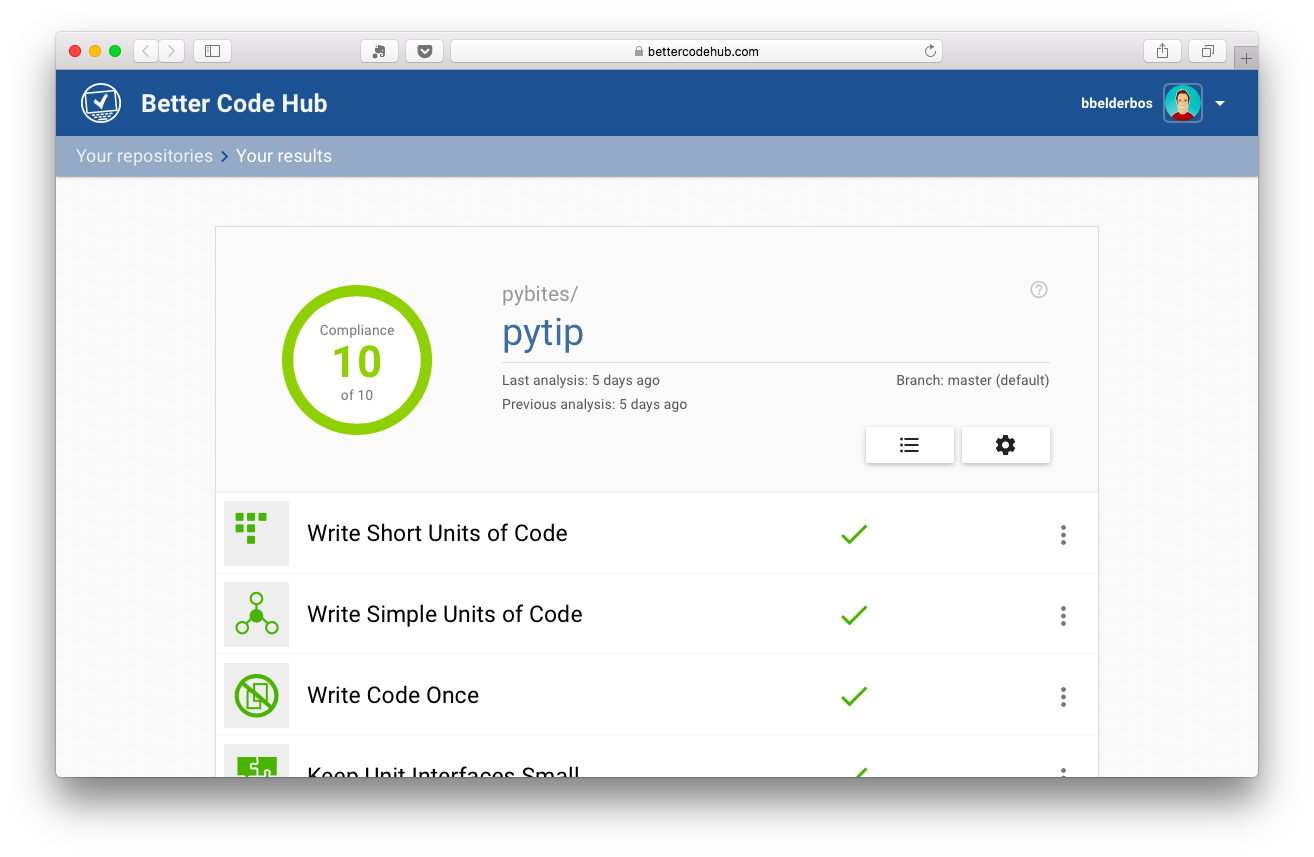Click checkmark for Write Short Units of Code
1314x857 pixels.
click(854, 535)
